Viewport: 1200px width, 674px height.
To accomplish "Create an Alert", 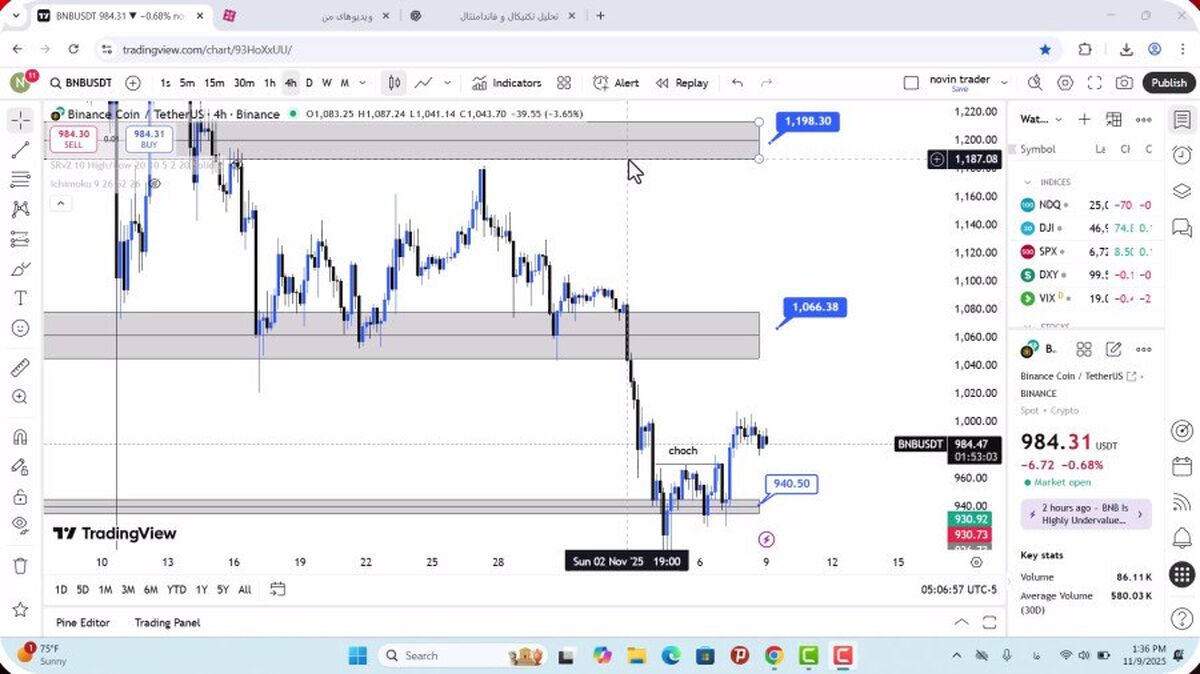I will (616, 83).
